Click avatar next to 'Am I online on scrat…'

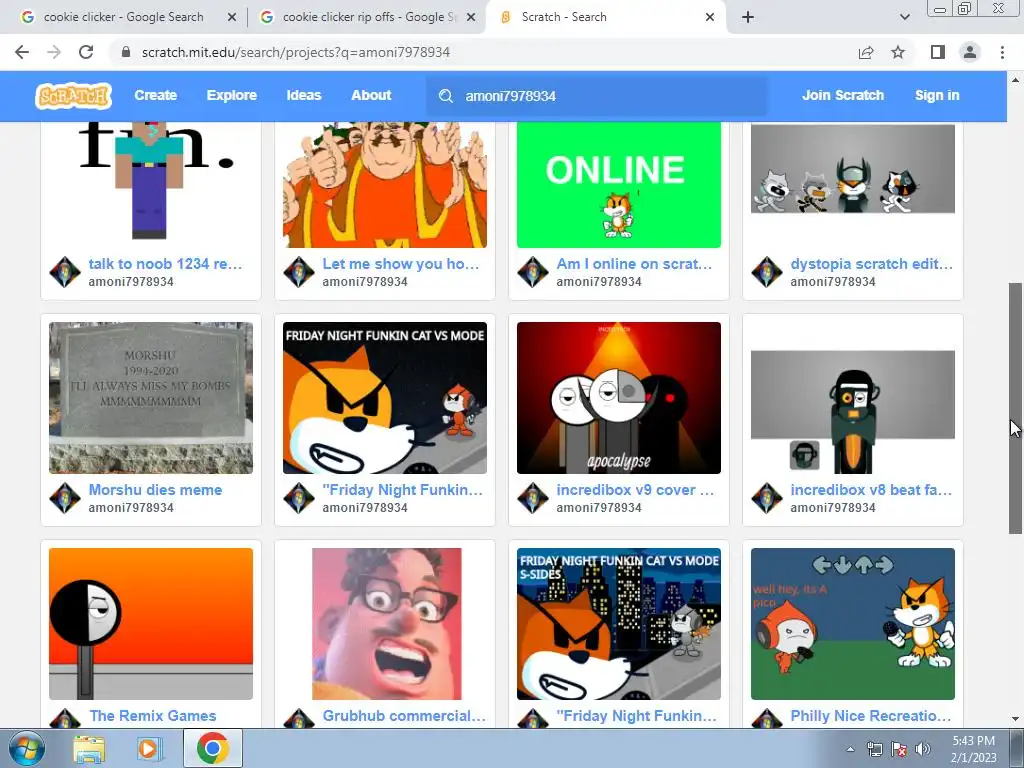point(533,272)
